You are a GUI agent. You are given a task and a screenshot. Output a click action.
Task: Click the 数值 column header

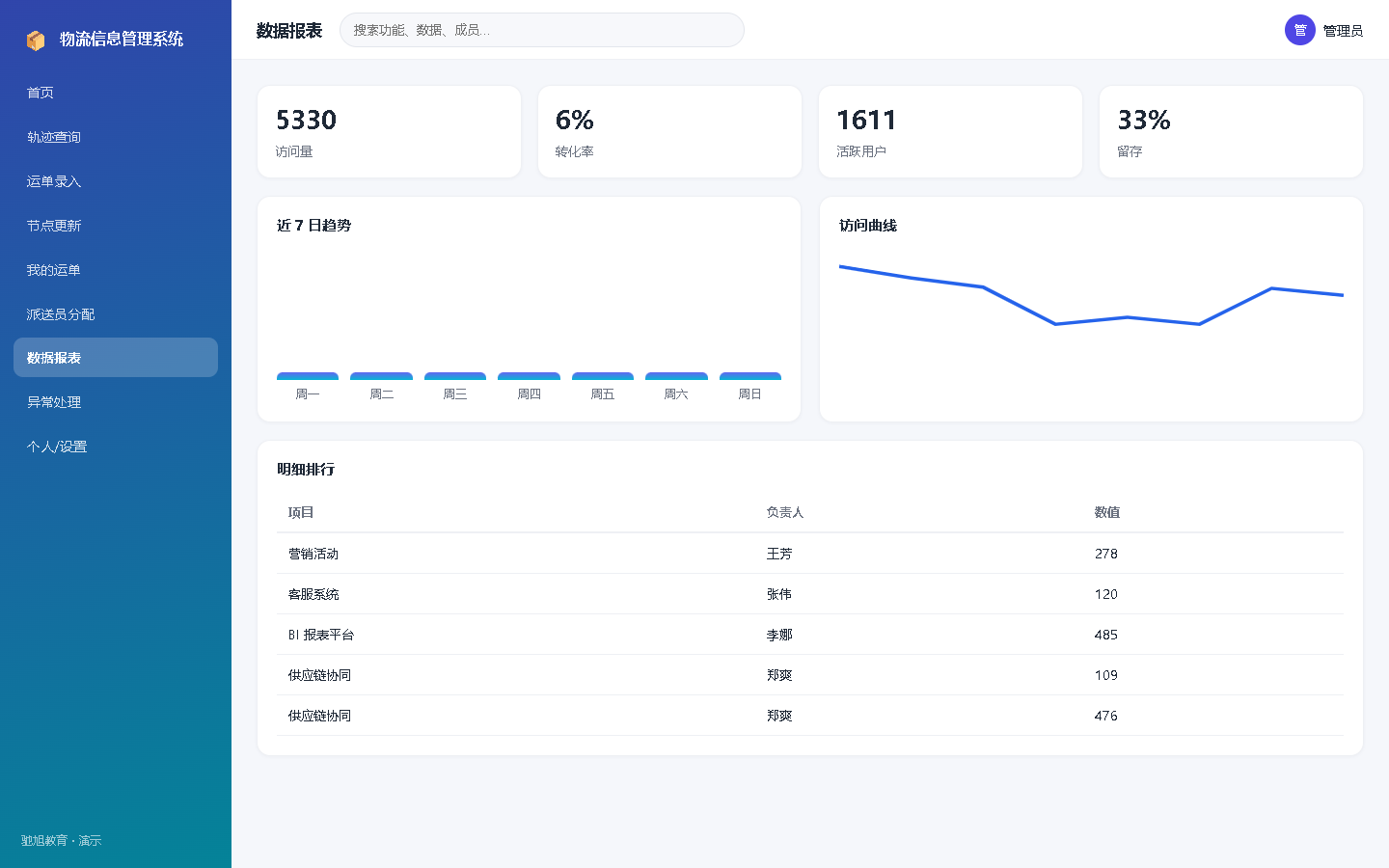(x=1107, y=512)
